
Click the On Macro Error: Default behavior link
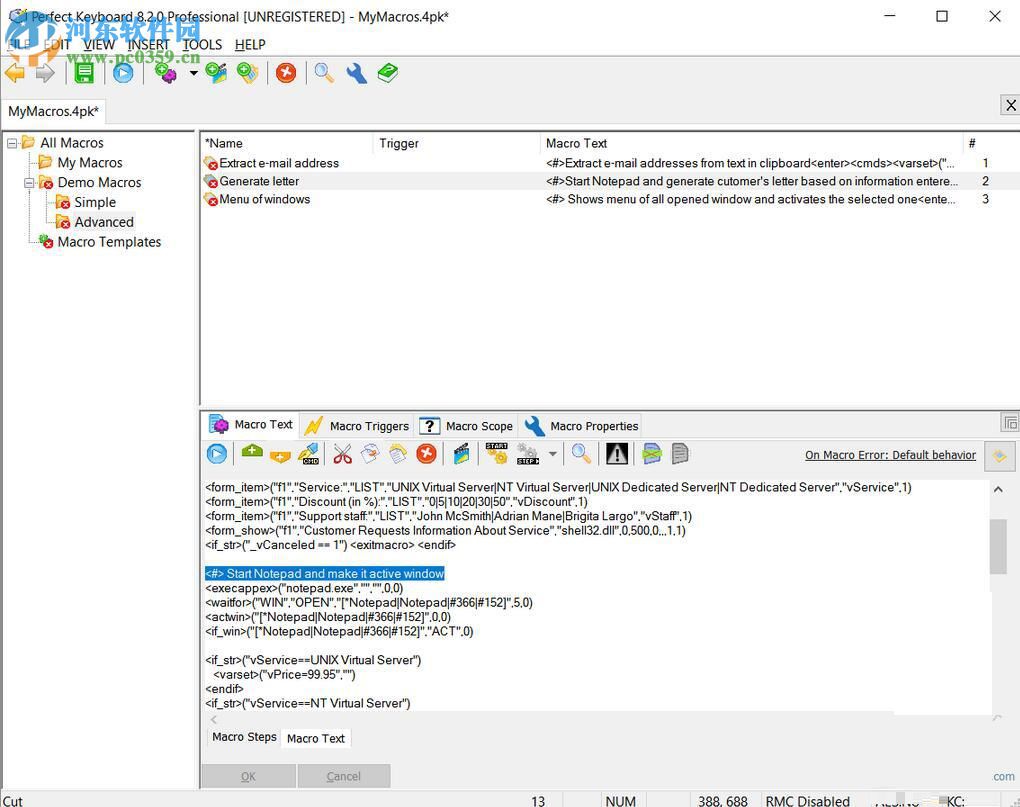pyautogui.click(x=890, y=455)
